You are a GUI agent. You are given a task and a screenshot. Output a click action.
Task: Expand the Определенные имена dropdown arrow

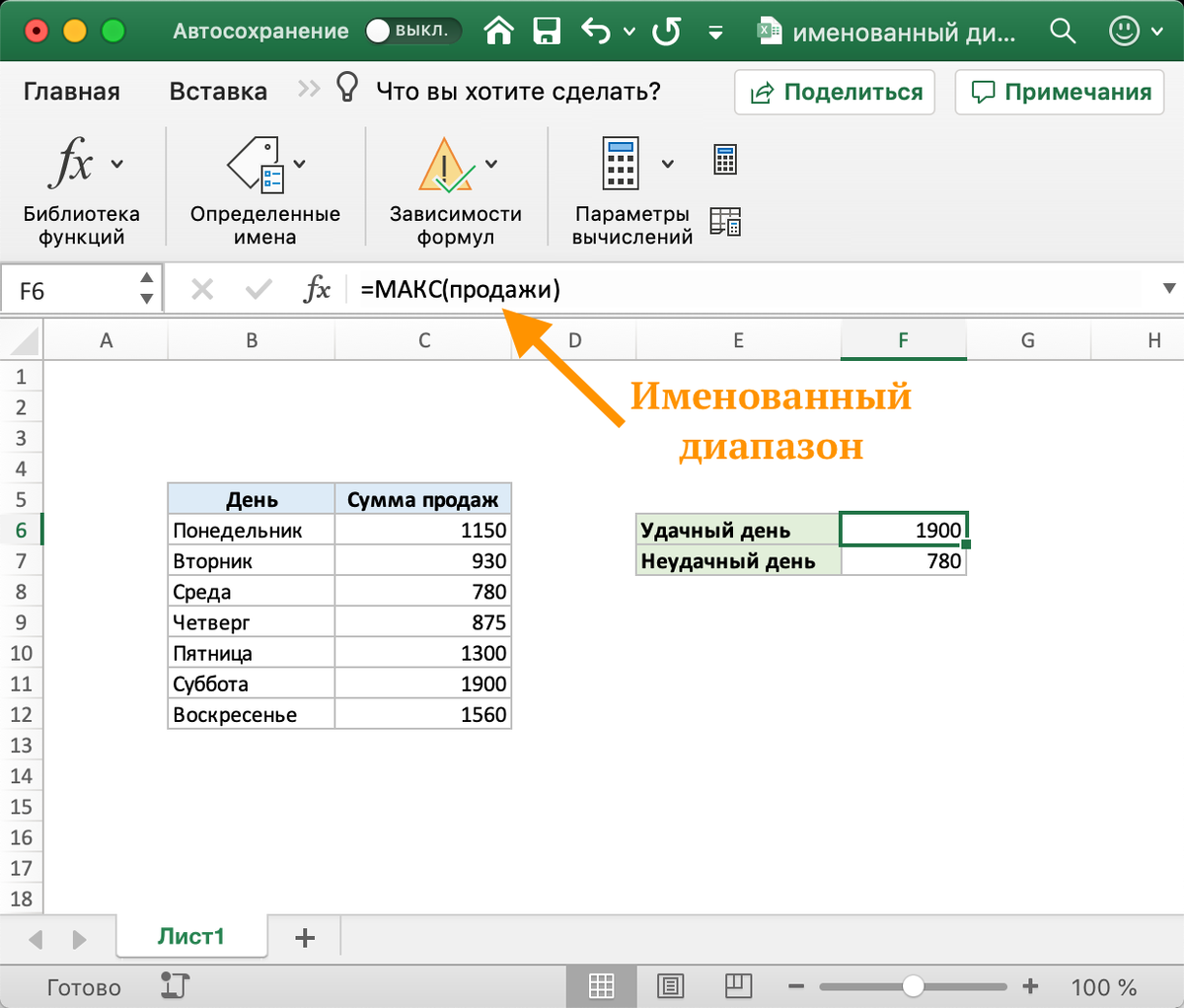pos(299,164)
